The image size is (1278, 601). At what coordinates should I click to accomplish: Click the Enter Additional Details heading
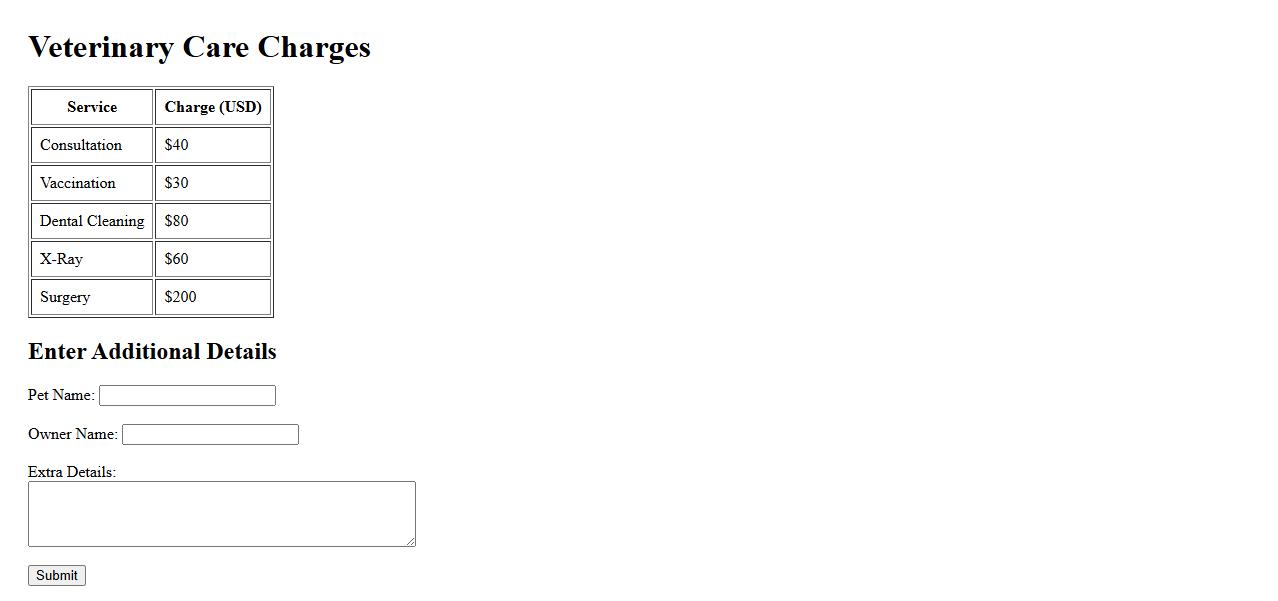(152, 351)
